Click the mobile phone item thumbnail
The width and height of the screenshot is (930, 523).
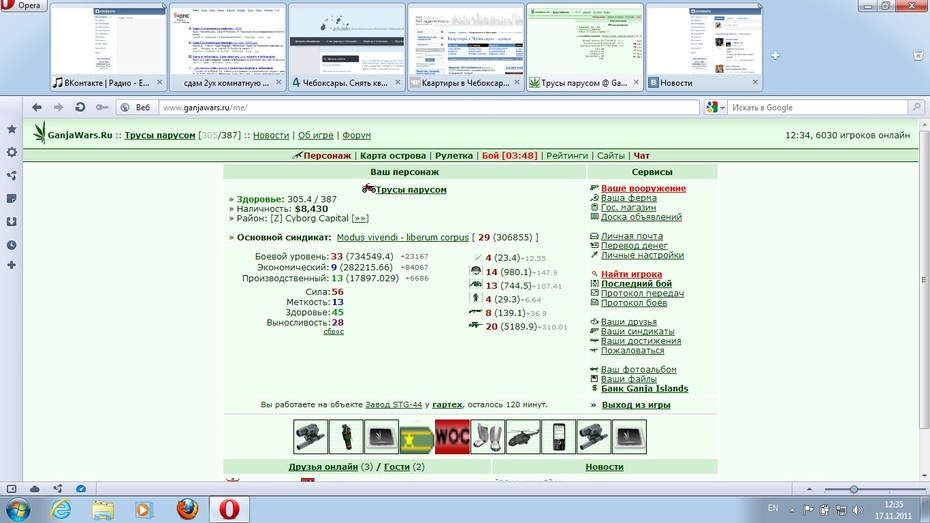click(x=558, y=437)
